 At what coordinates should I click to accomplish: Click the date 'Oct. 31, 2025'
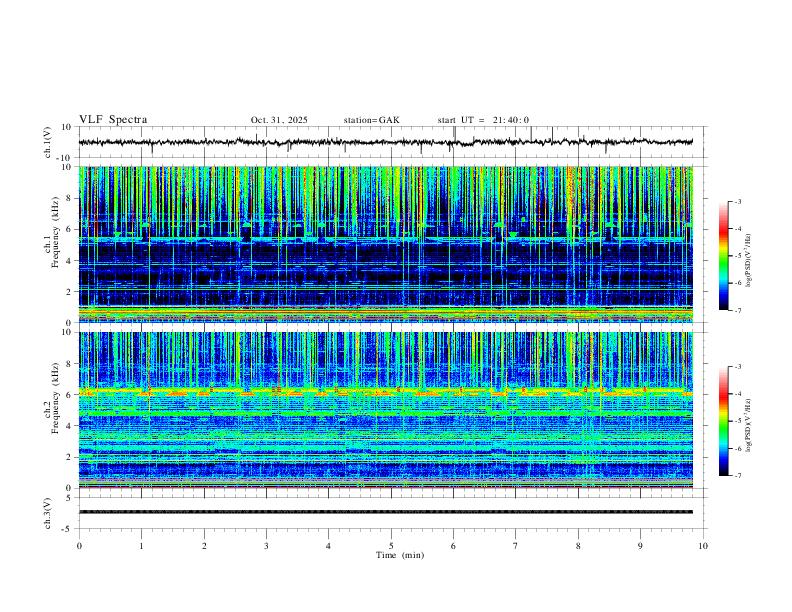pyautogui.click(x=279, y=120)
